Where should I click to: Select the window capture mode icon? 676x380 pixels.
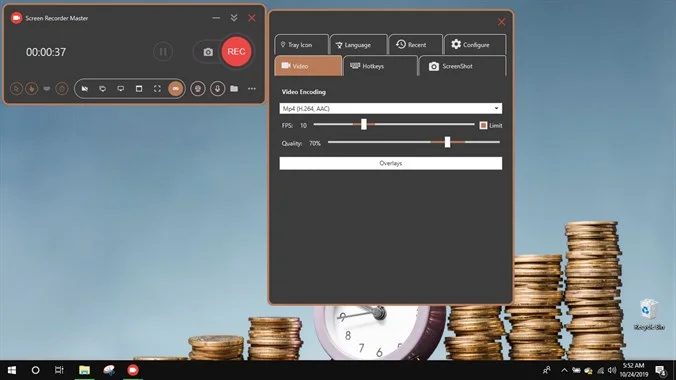point(139,88)
